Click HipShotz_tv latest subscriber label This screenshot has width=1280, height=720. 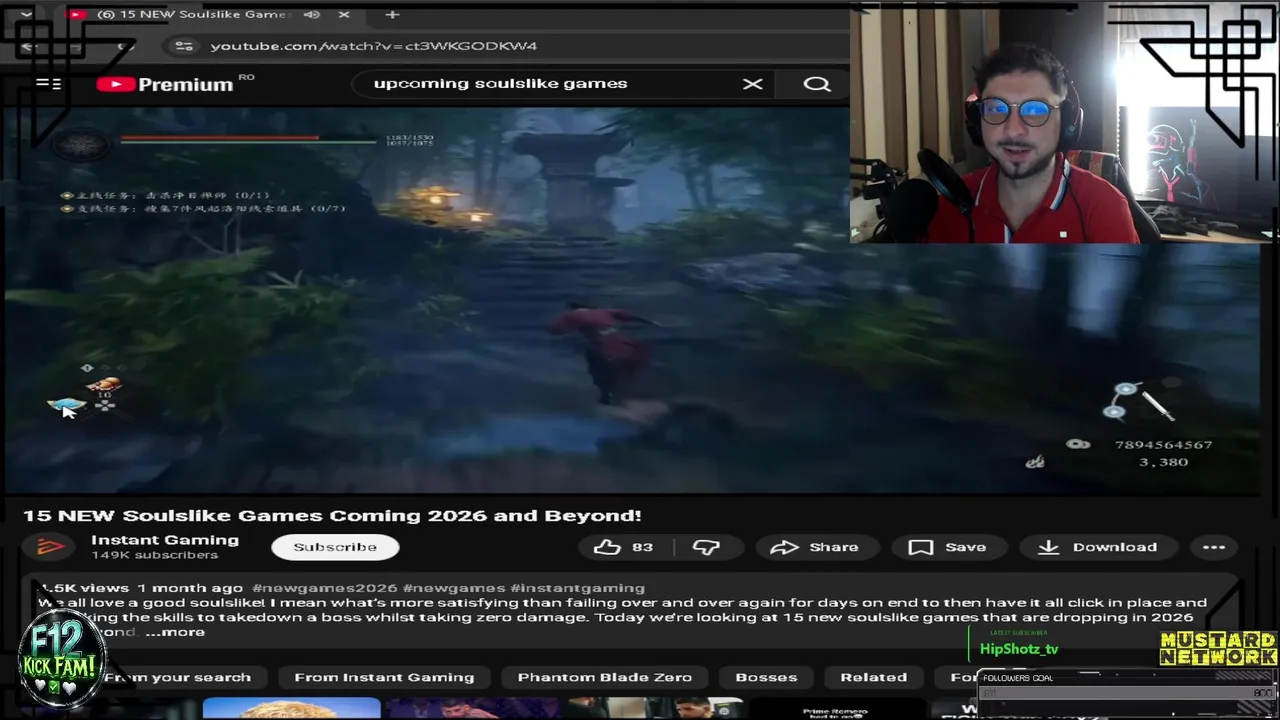pyautogui.click(x=1019, y=649)
